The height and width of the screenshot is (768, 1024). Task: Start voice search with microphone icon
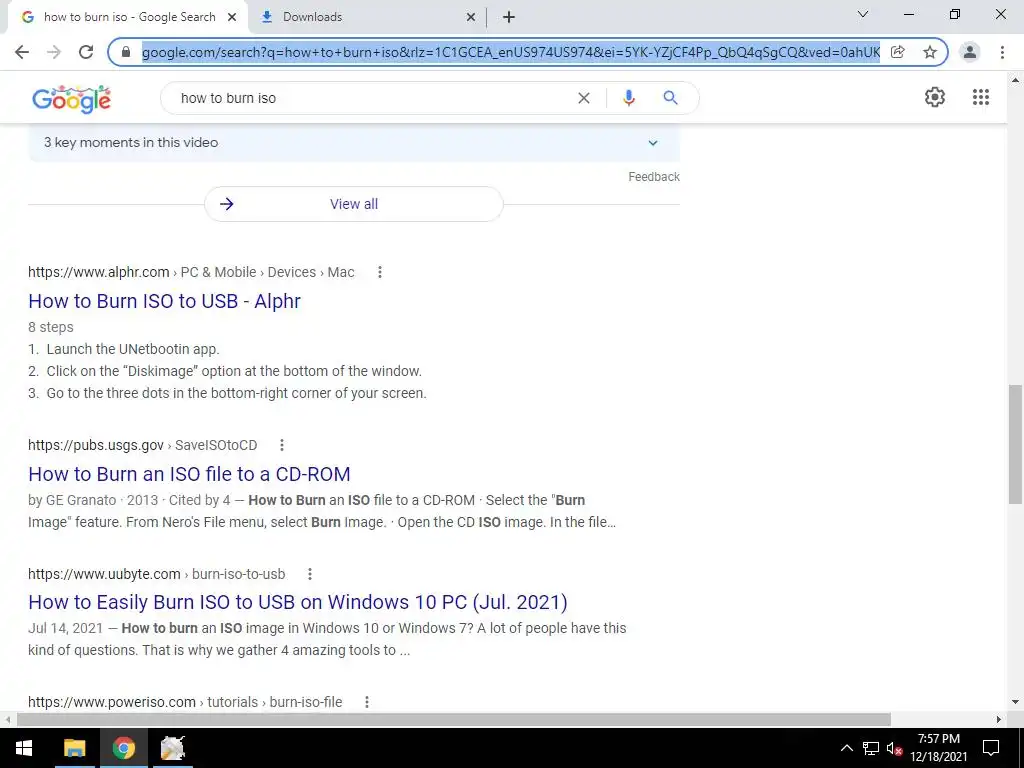pos(628,98)
